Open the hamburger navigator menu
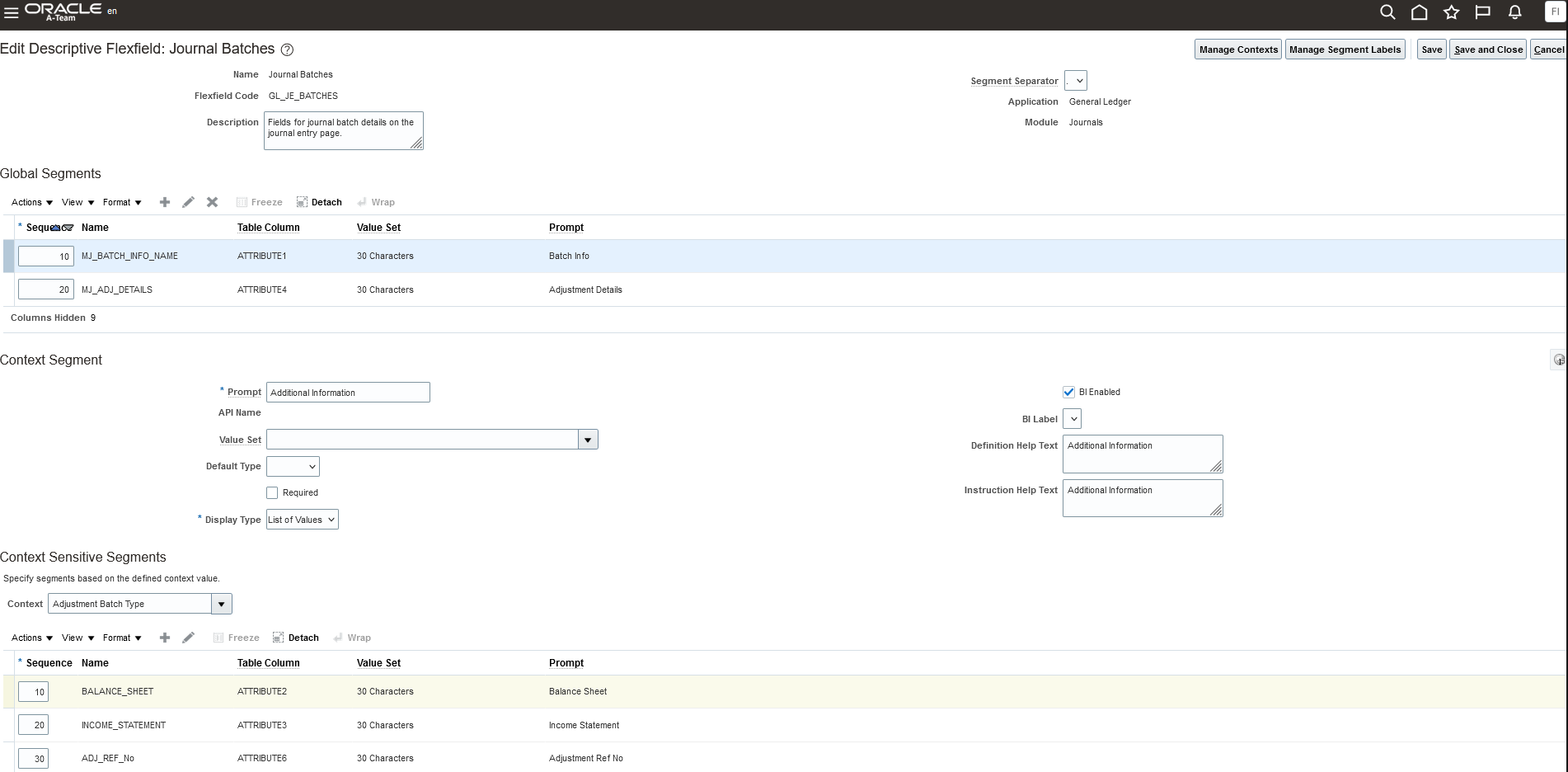 click(x=11, y=12)
